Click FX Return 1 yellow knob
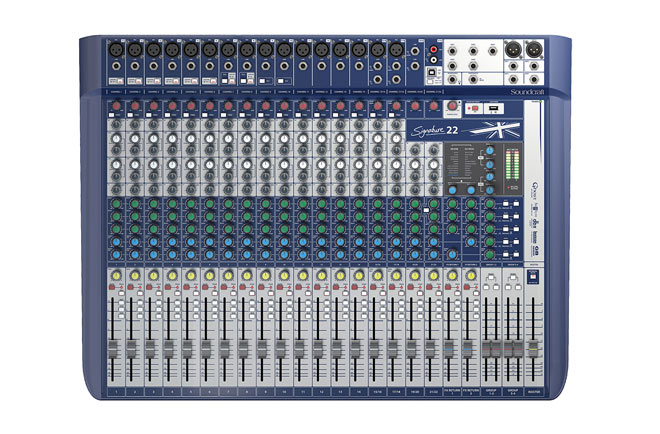 [x=452, y=276]
